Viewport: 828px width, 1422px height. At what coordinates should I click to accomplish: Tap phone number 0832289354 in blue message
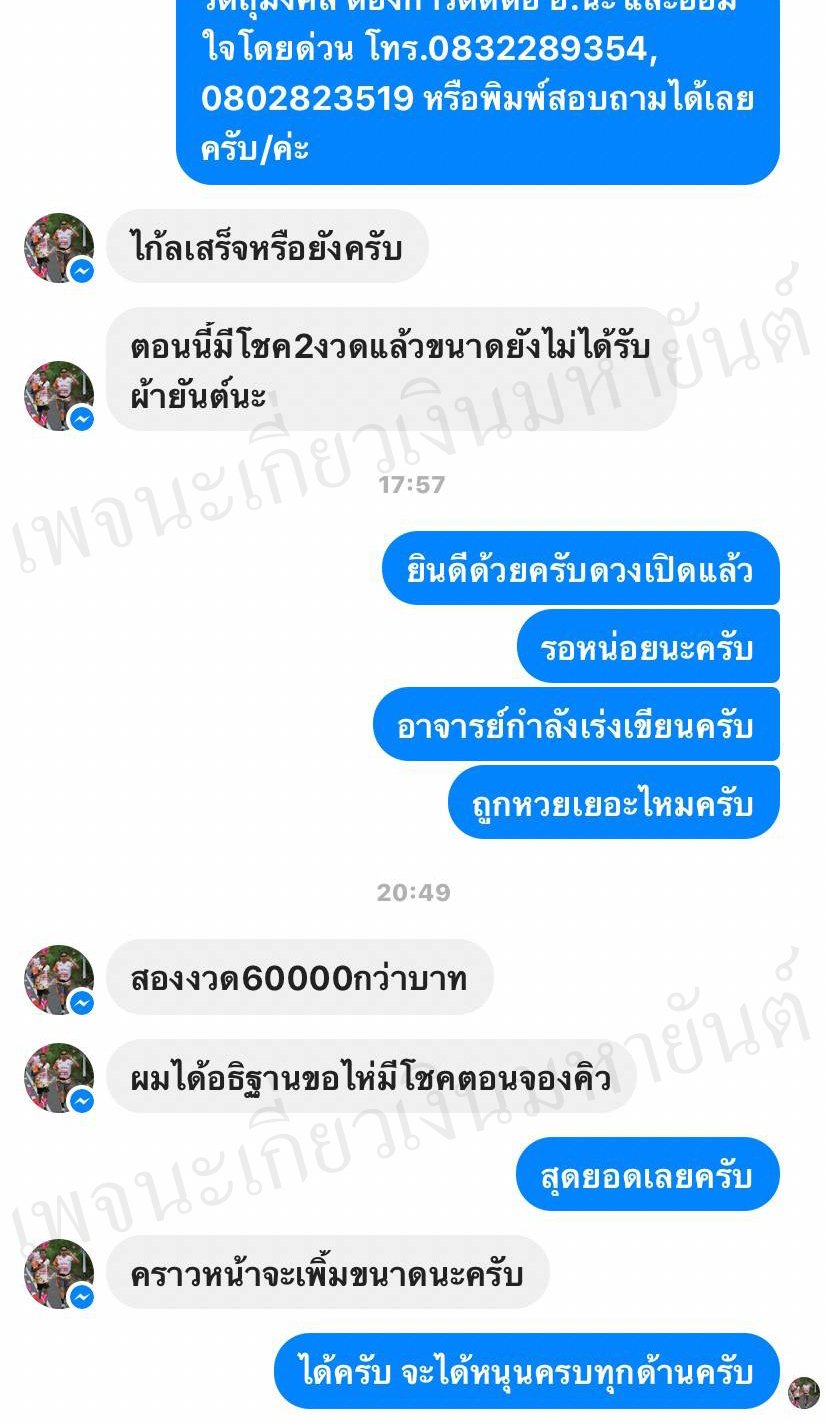[x=537, y=48]
